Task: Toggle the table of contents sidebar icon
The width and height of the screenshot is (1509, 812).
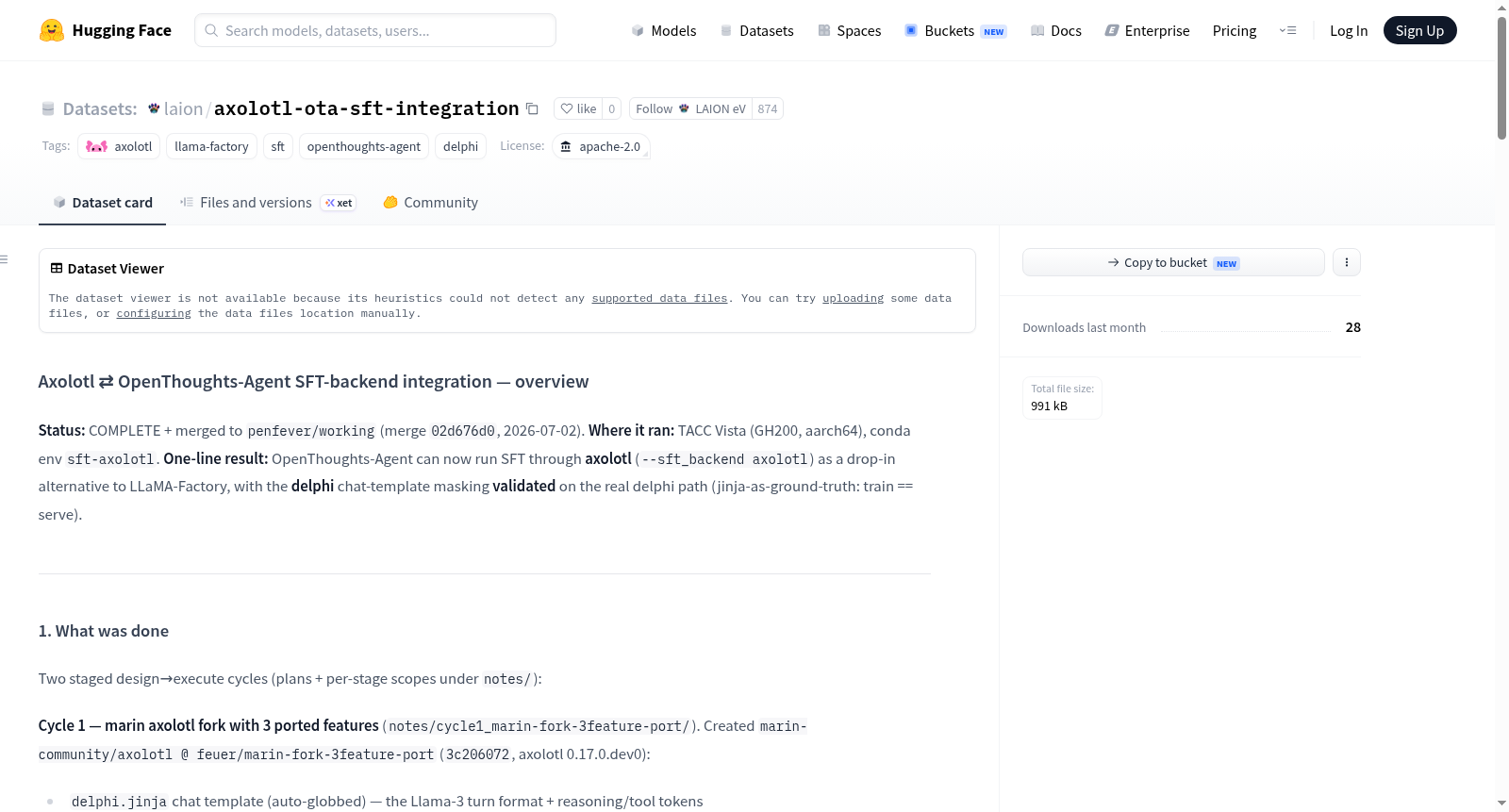Action: 4,259
